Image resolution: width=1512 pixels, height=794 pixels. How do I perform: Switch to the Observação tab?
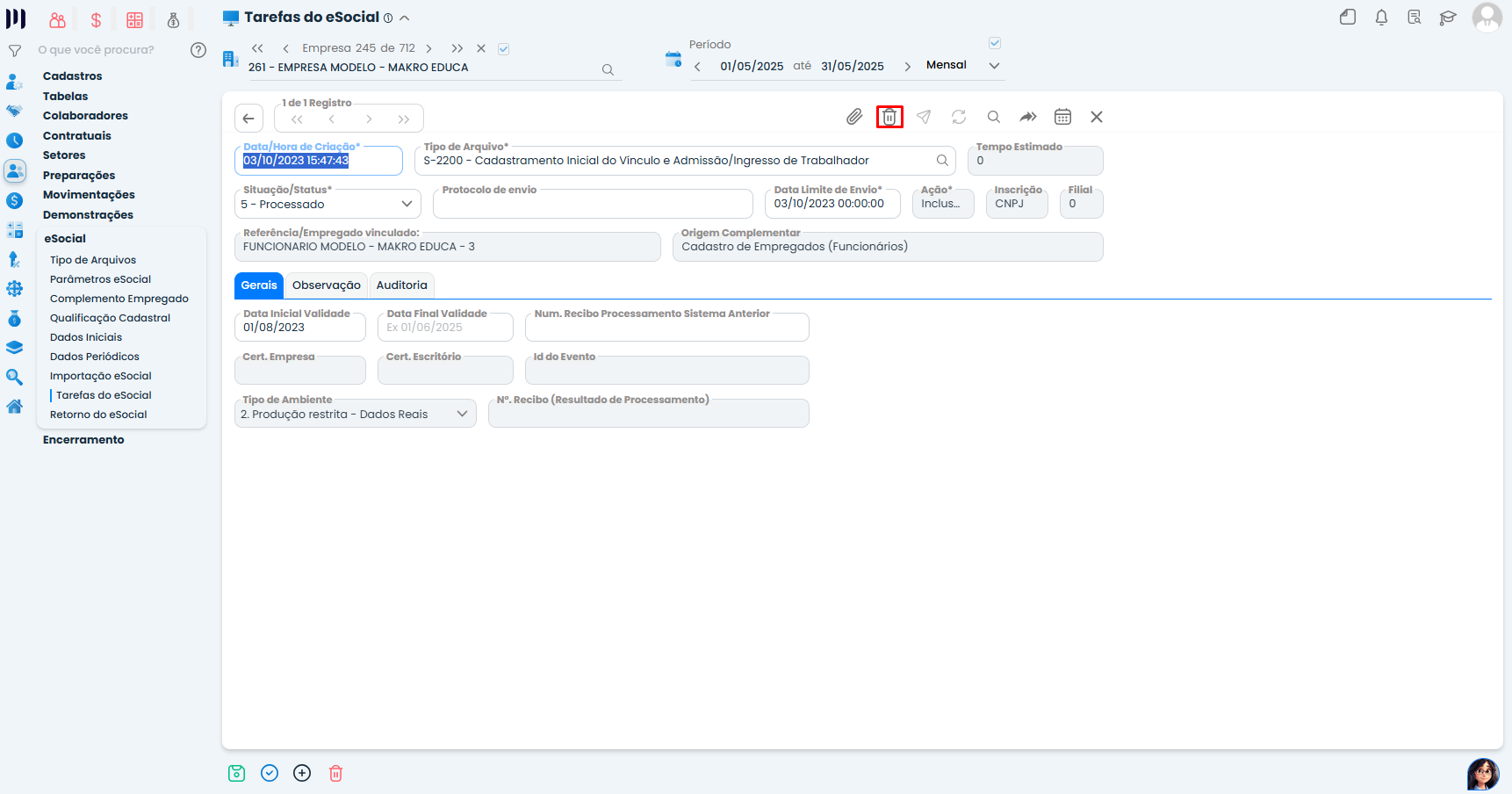coord(326,285)
